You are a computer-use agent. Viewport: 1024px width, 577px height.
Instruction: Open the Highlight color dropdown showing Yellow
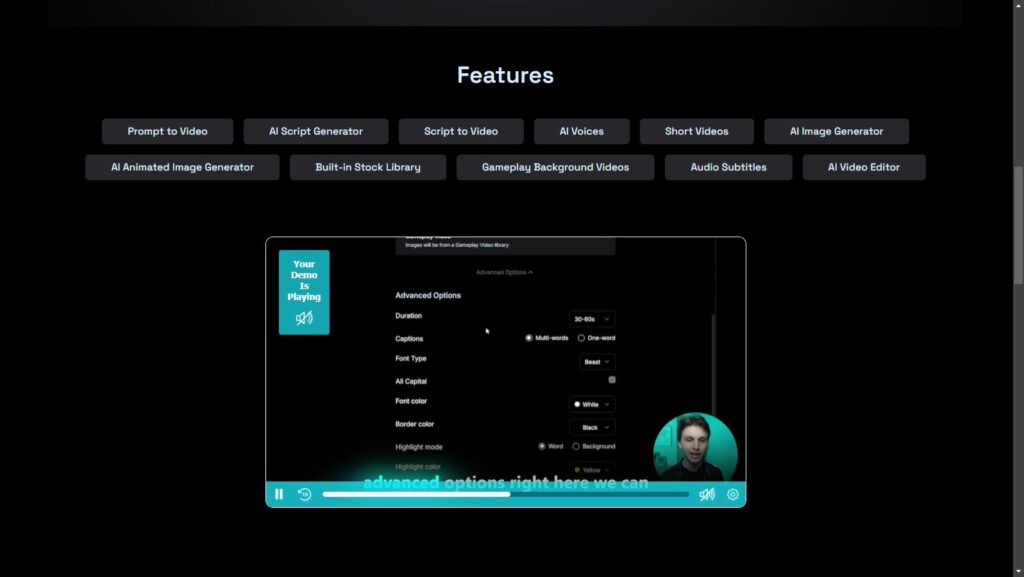[x=592, y=468]
